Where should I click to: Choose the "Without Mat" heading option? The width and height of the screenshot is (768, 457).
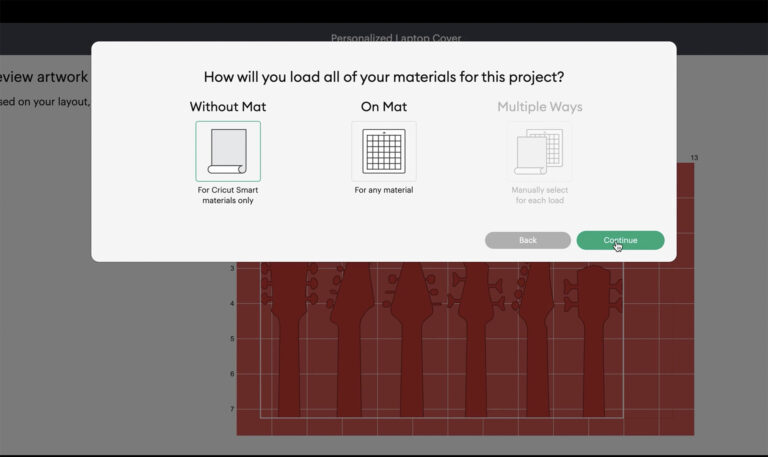[228, 107]
